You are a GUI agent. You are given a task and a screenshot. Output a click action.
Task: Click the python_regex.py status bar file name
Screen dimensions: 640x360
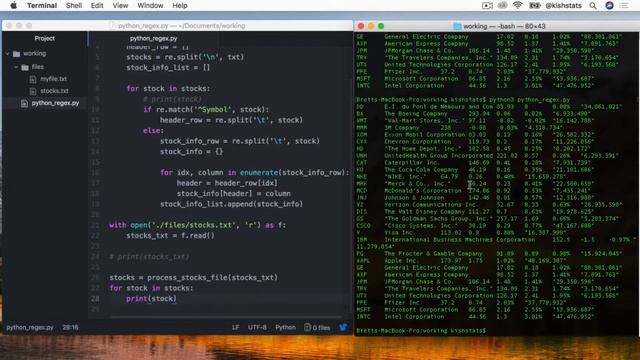coord(30,327)
